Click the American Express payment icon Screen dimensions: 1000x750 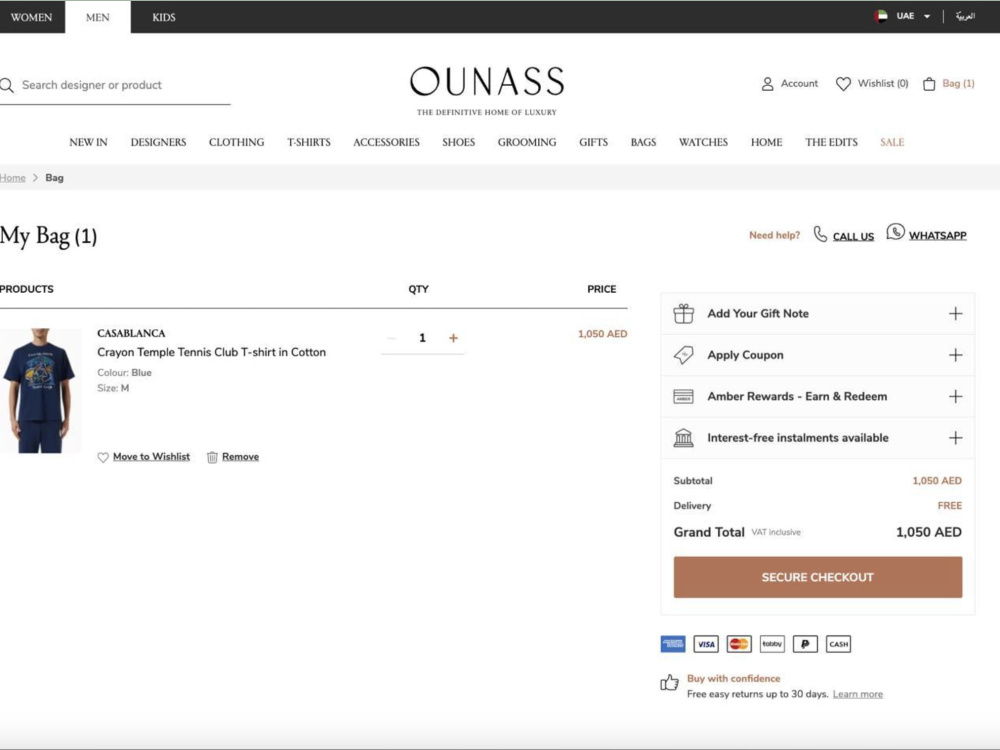tap(673, 644)
